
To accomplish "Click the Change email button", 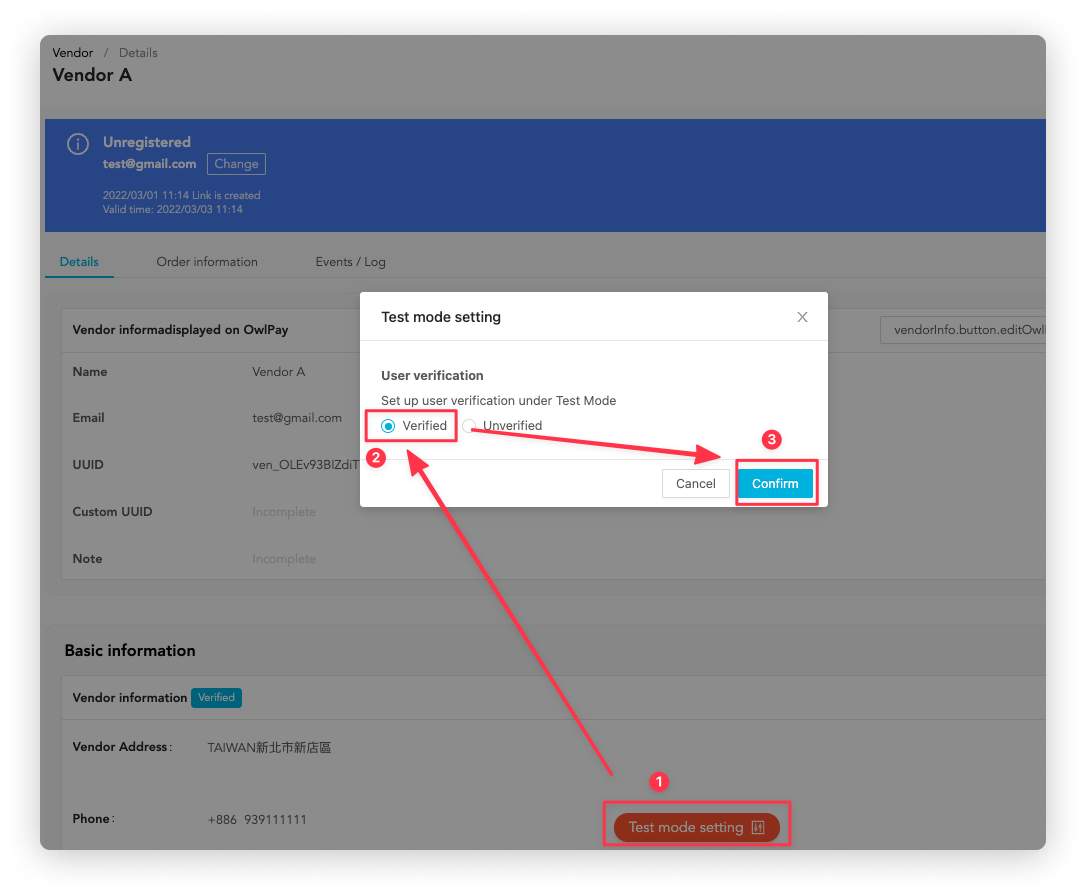I will (x=236, y=163).
